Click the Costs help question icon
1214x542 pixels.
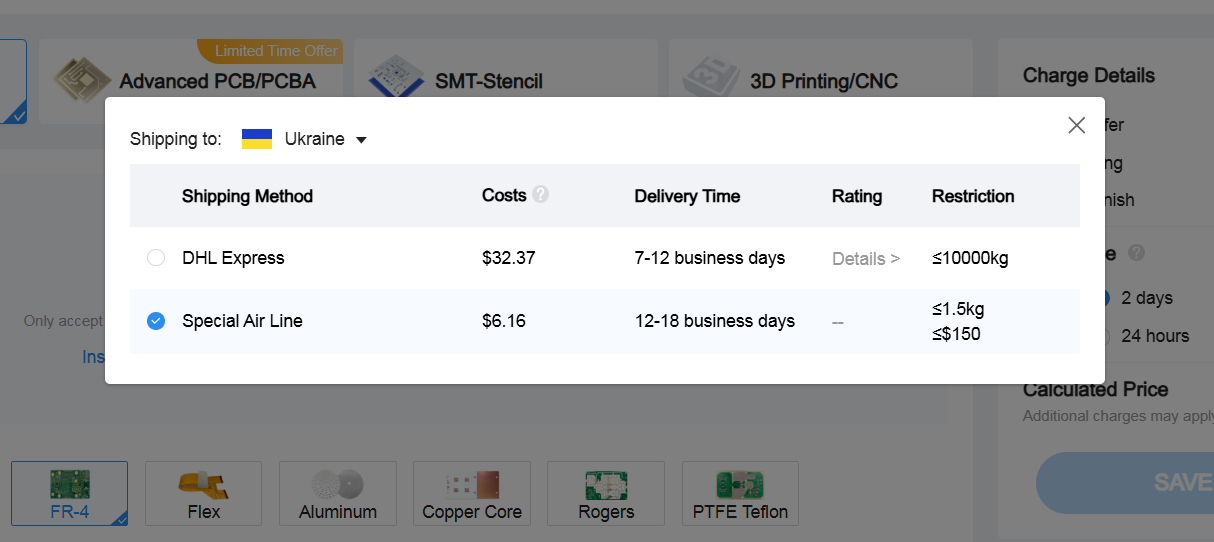click(541, 195)
